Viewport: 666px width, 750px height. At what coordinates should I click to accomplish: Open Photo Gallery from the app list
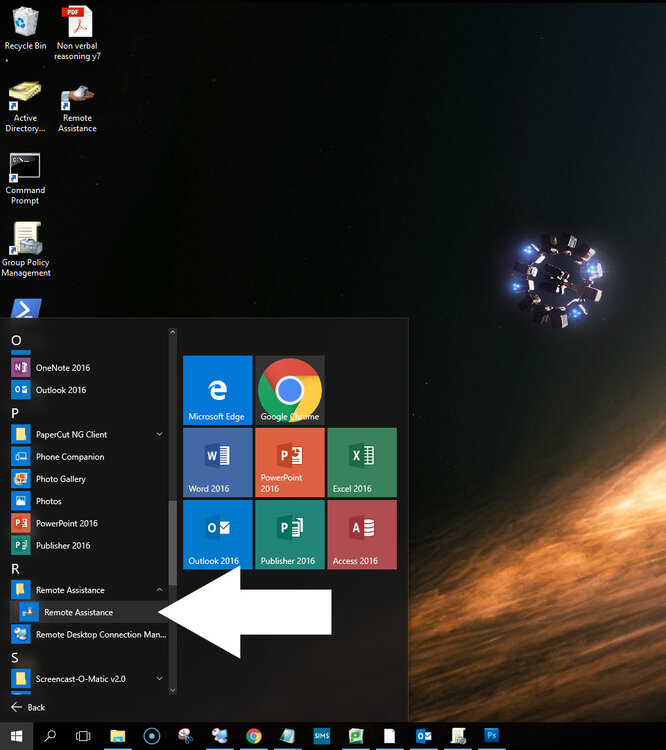(89, 479)
